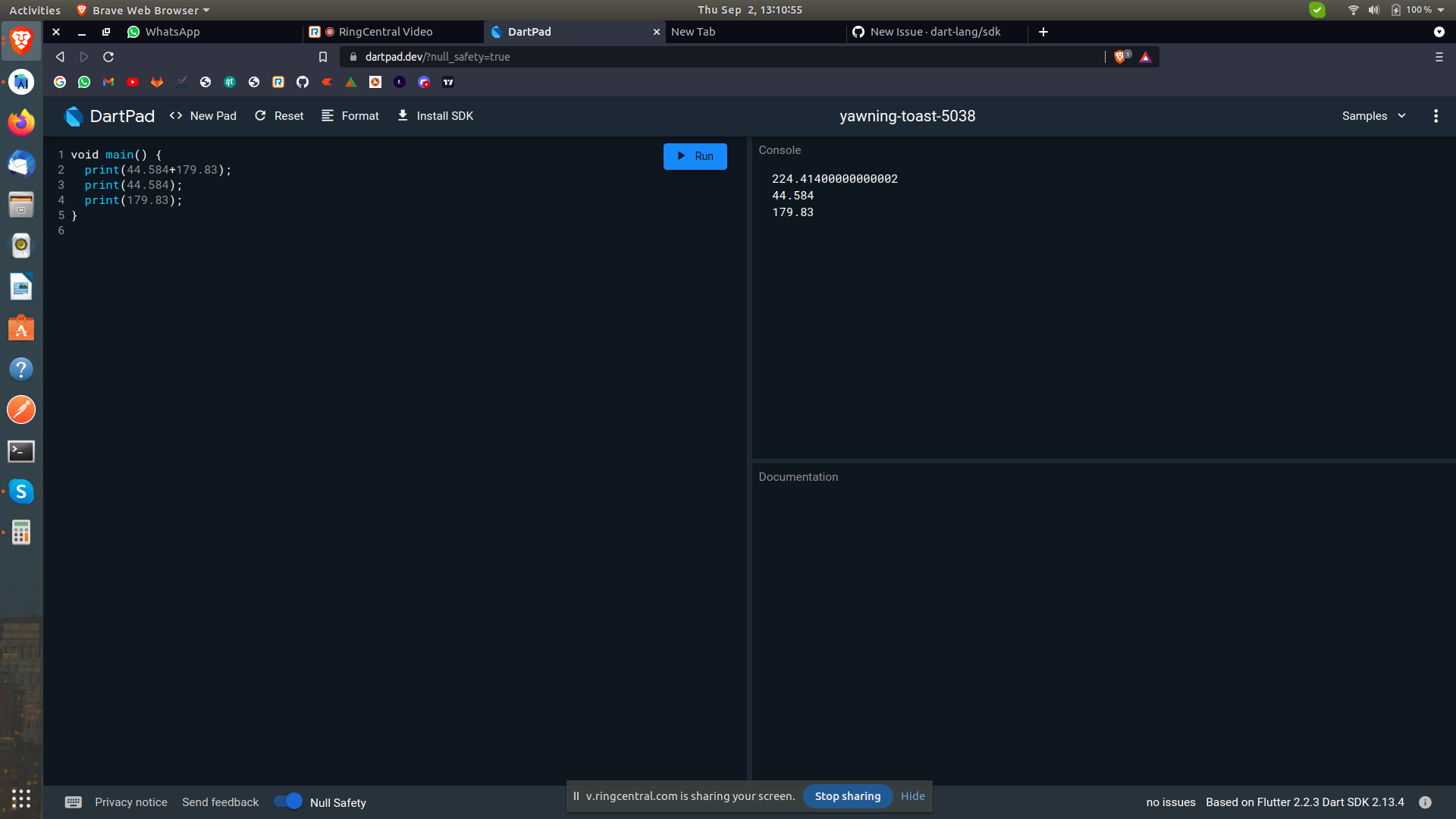Expand the system status menu arrow
Screen dimensions: 1456x819
click(x=1441, y=10)
